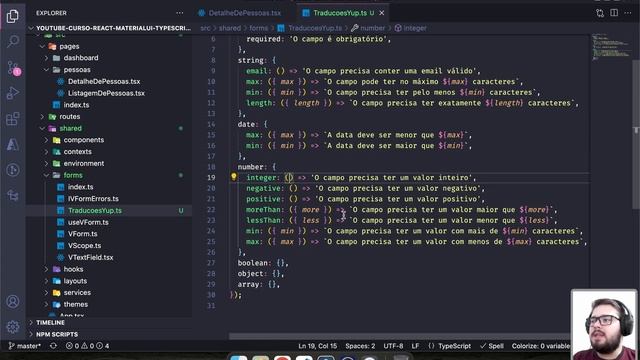Click Ln 19, Col 15 cursor position
The height and width of the screenshot is (360, 640).
318,346
